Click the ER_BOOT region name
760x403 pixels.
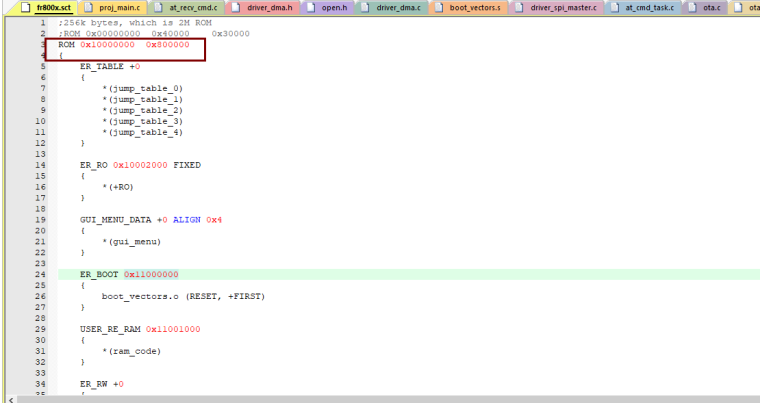point(99,274)
